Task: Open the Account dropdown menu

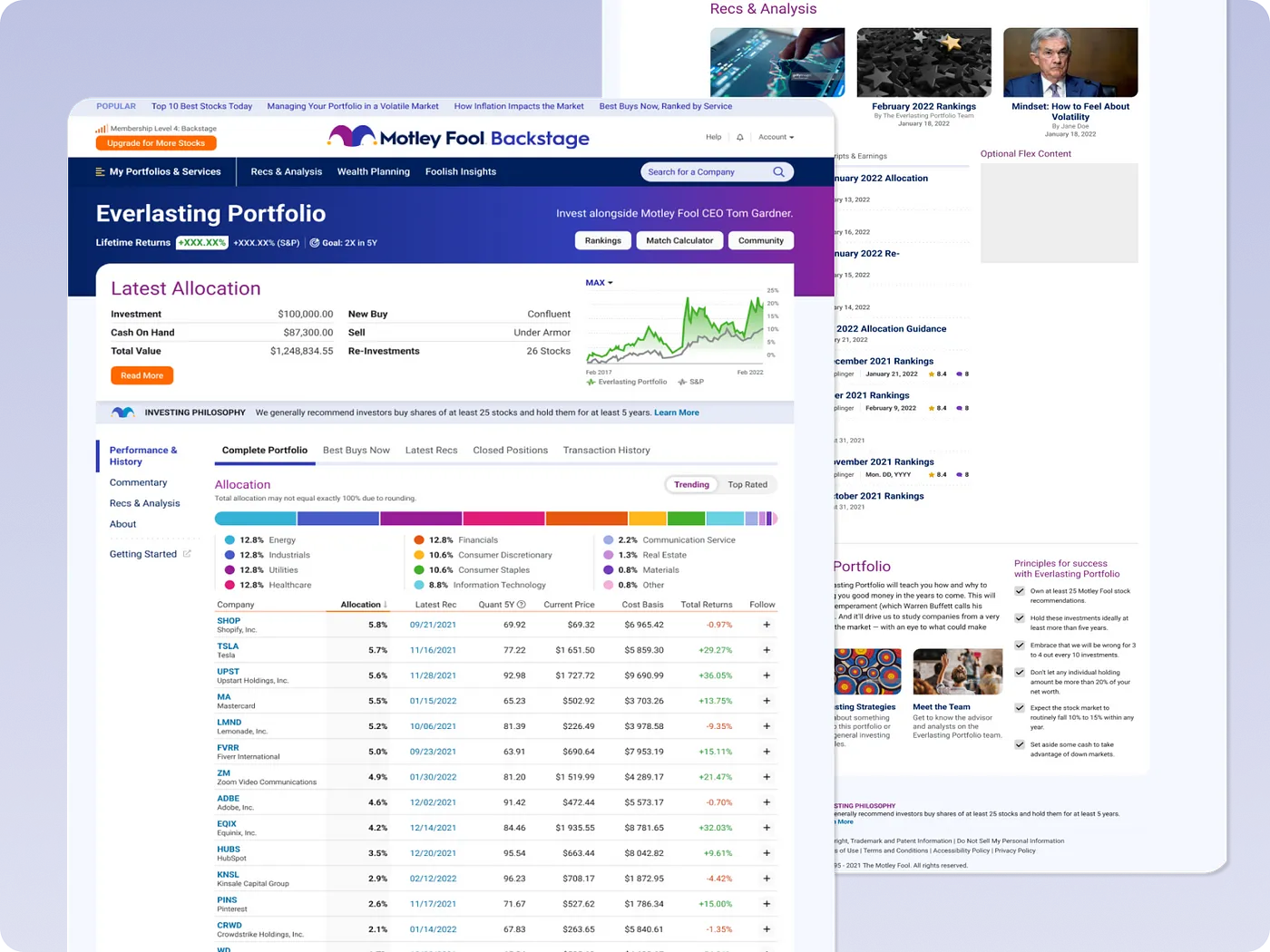Action: click(776, 137)
